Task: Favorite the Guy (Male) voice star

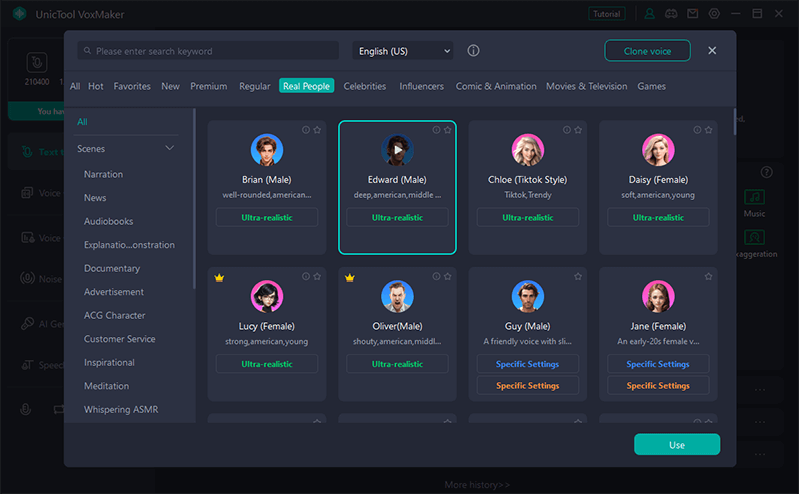Action: 578,276
